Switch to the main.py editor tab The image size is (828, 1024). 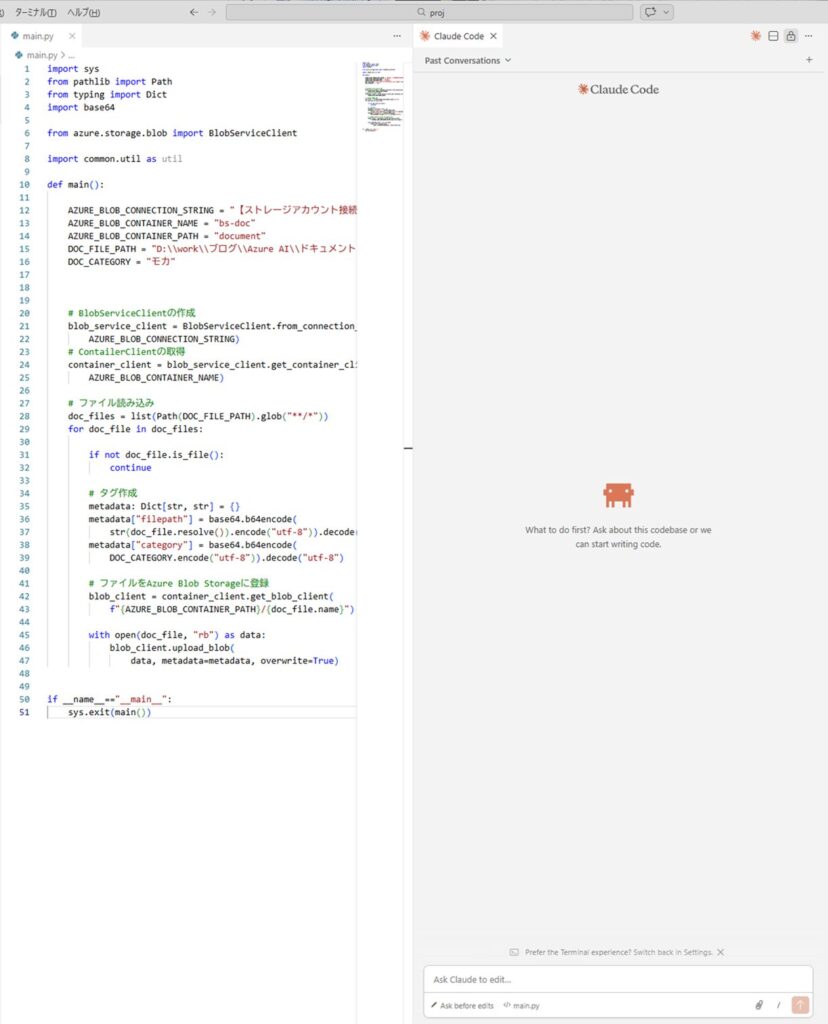[38, 36]
